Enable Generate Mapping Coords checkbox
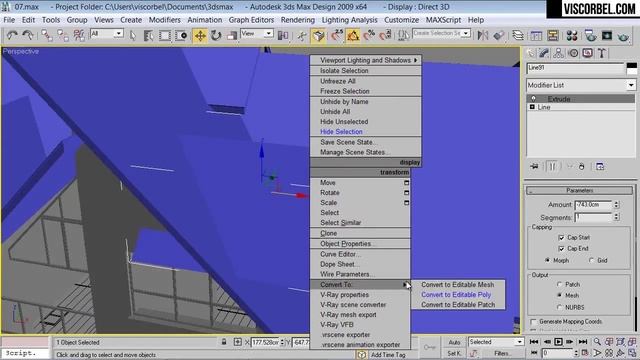 533,322
